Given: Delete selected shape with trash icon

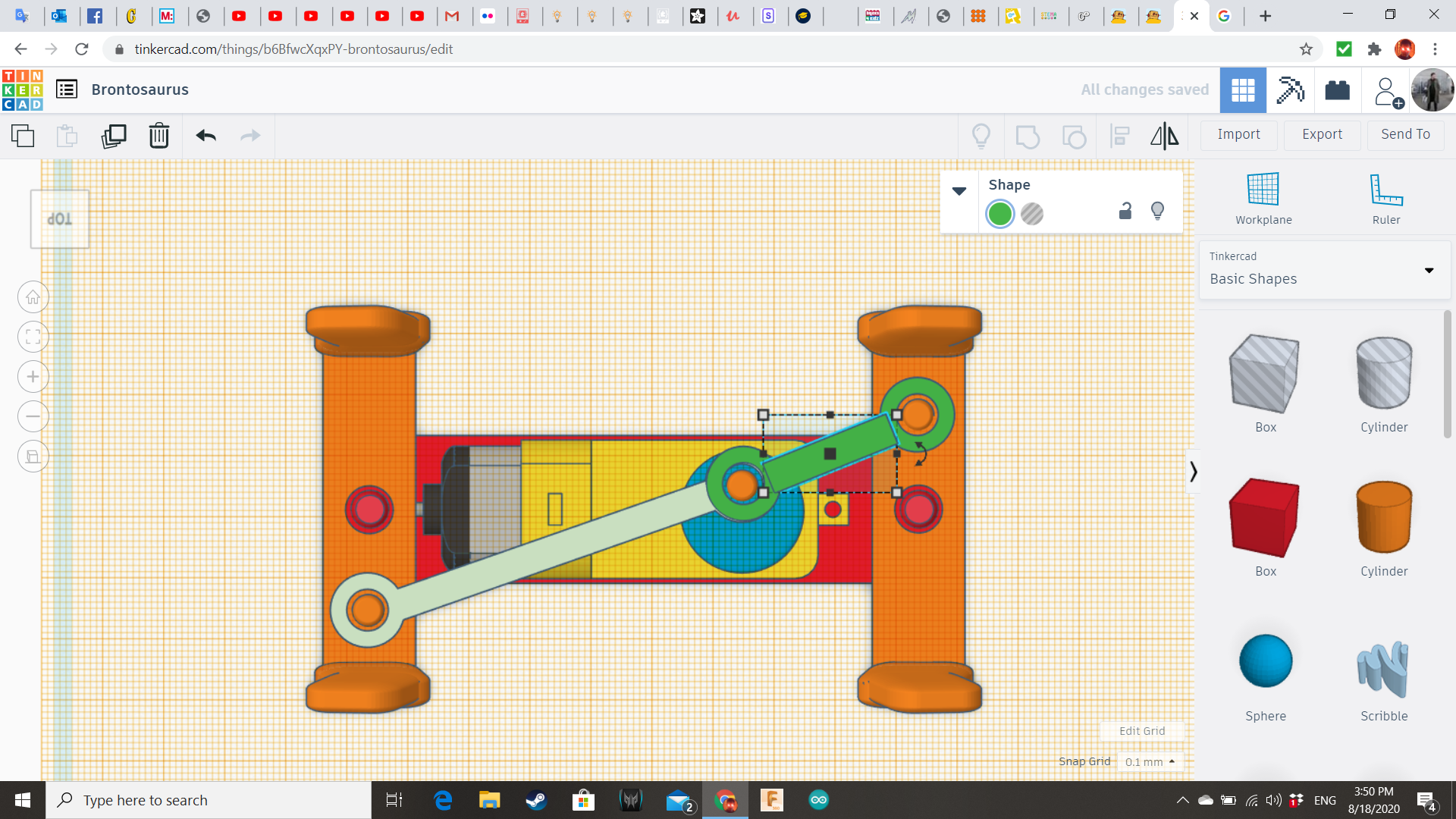Looking at the screenshot, I should tap(159, 136).
